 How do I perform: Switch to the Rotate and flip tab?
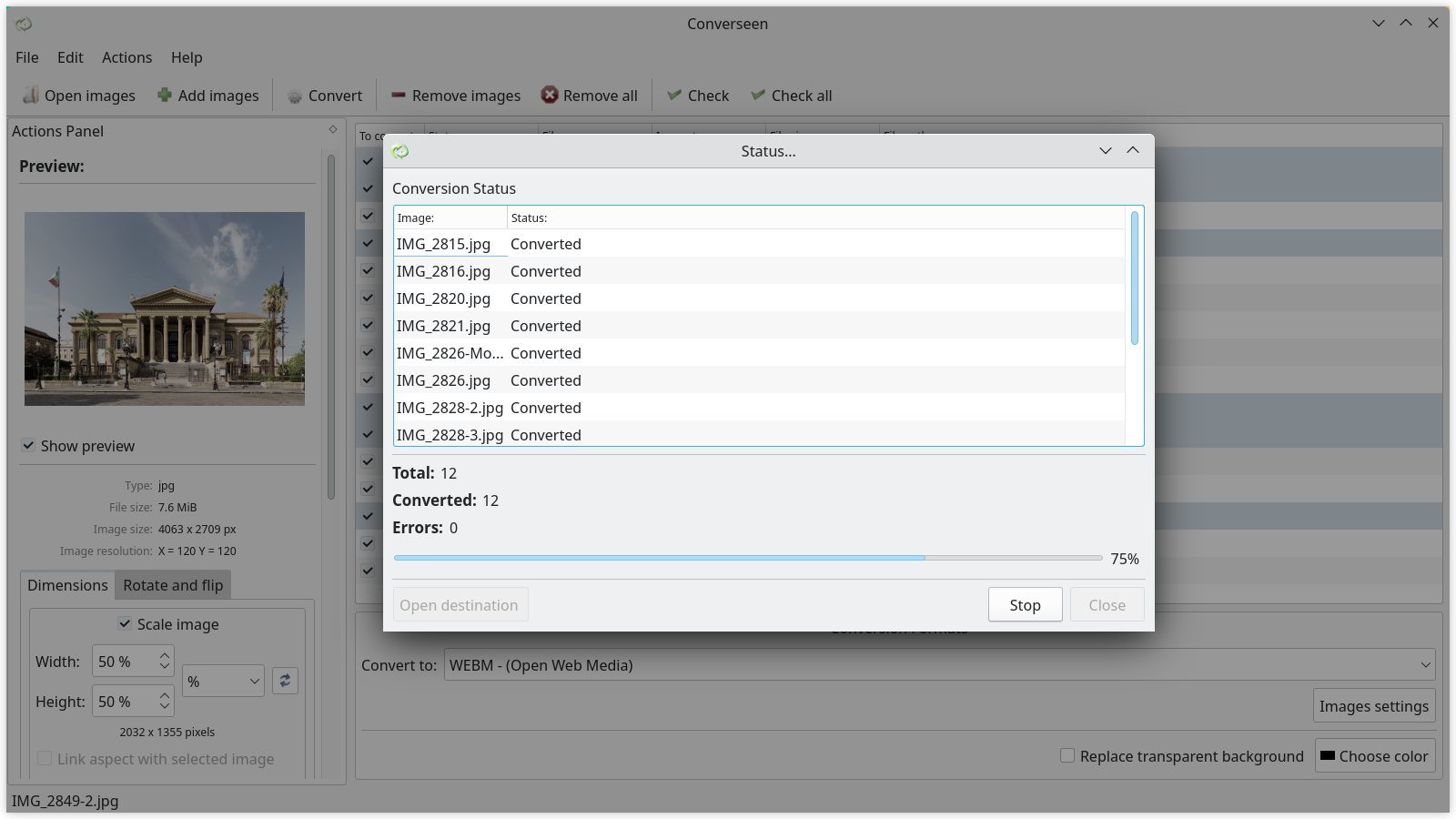[x=172, y=585]
